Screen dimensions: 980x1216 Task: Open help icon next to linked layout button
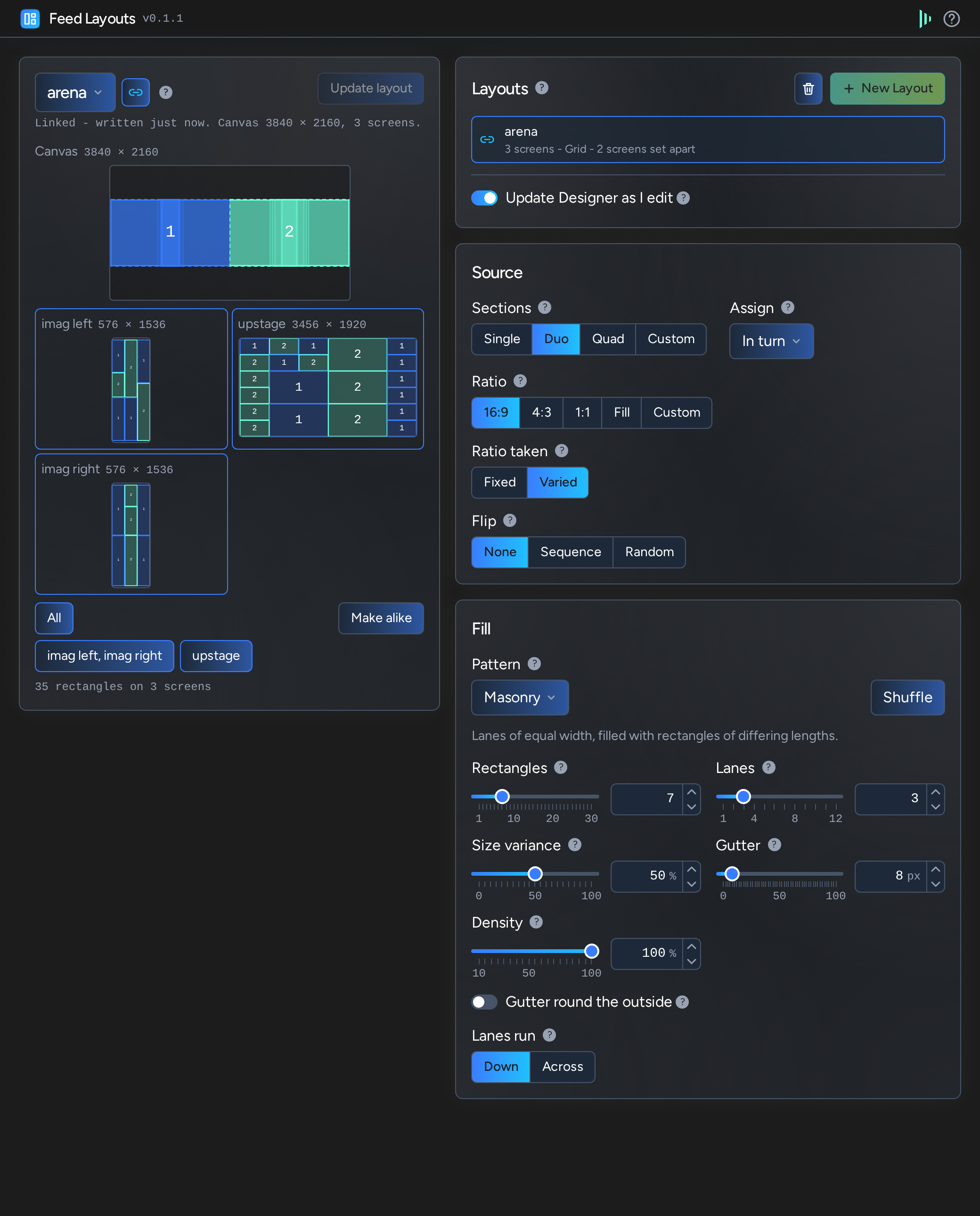coord(165,92)
